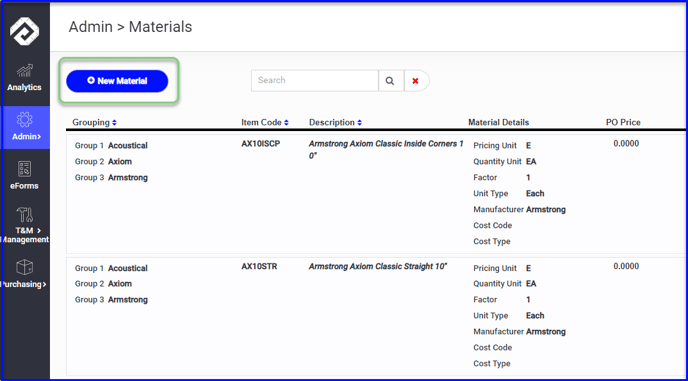This screenshot has width=688, height=381.
Task: Open Admin gear icon in sidebar
Action: coord(24,120)
